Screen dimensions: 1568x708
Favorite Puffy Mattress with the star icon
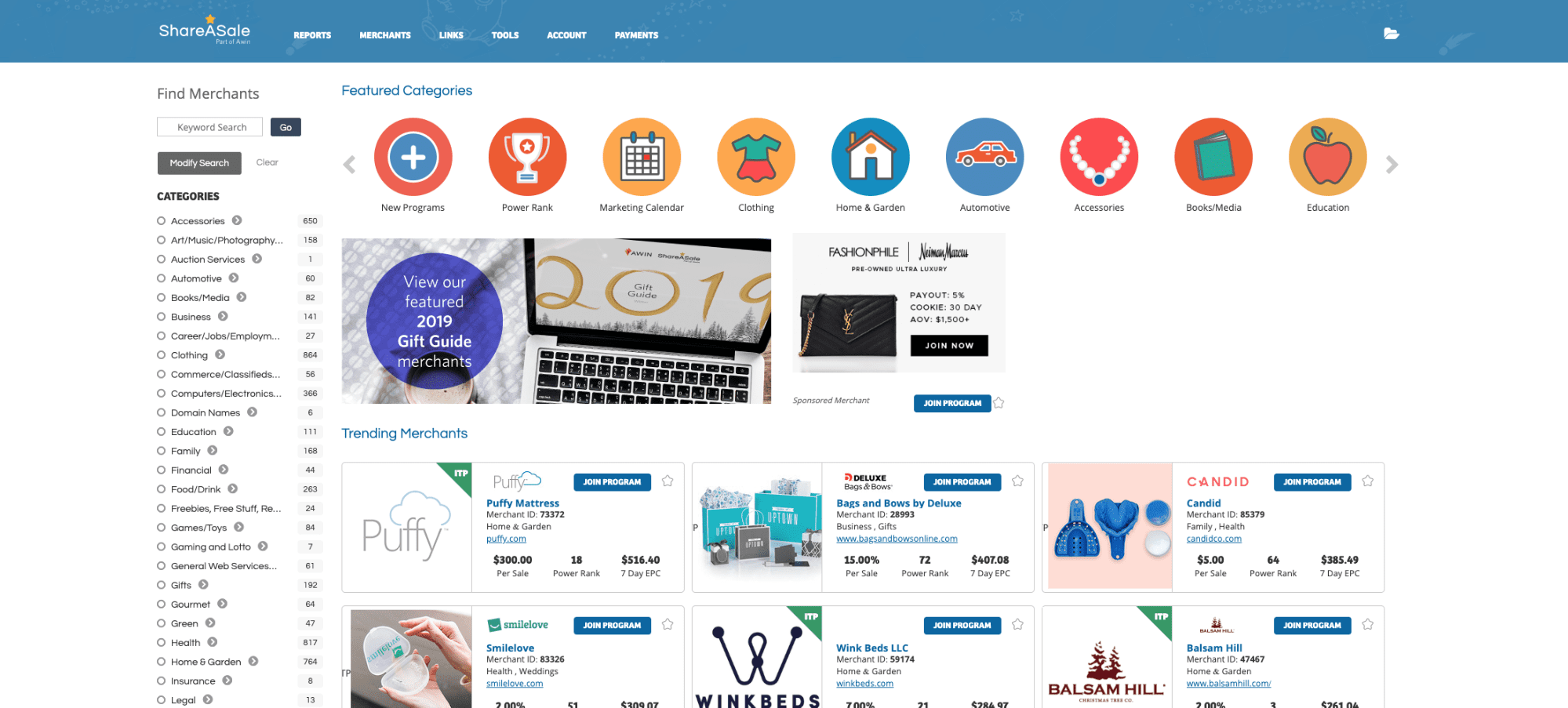[668, 481]
